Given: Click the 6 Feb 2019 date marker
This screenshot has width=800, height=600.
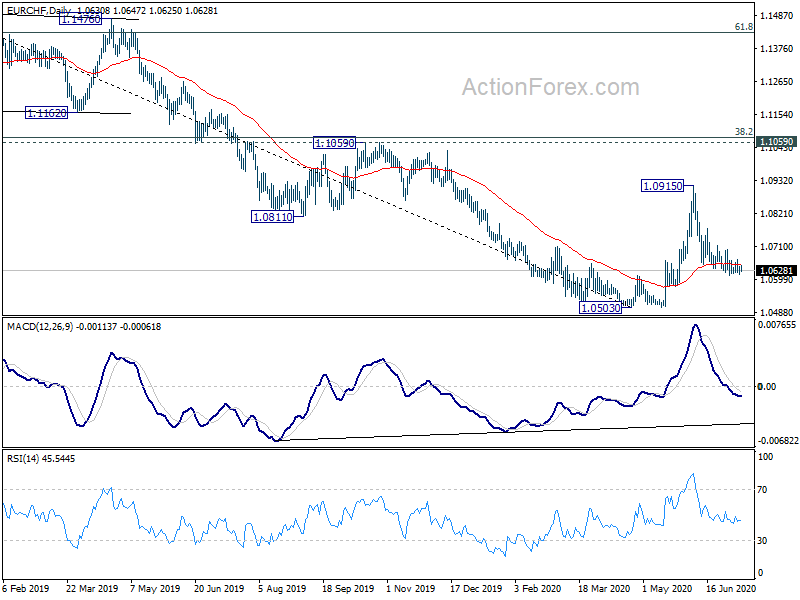Looking at the screenshot, I should pos(26,588).
